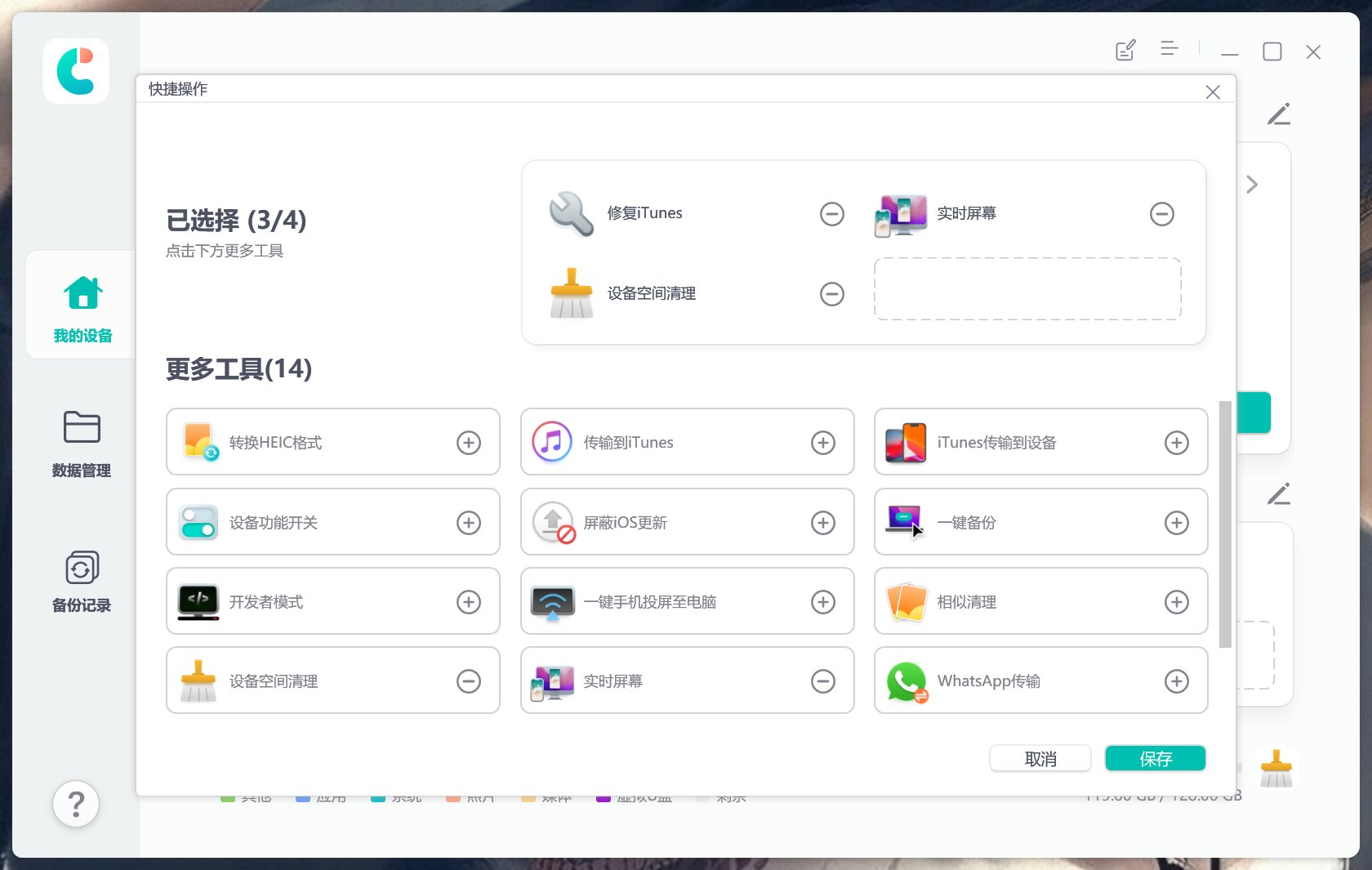Image resolution: width=1372 pixels, height=870 pixels.
Task: Remove 实时屏幕 from the selected panel
Action: pyautogui.click(x=1161, y=214)
